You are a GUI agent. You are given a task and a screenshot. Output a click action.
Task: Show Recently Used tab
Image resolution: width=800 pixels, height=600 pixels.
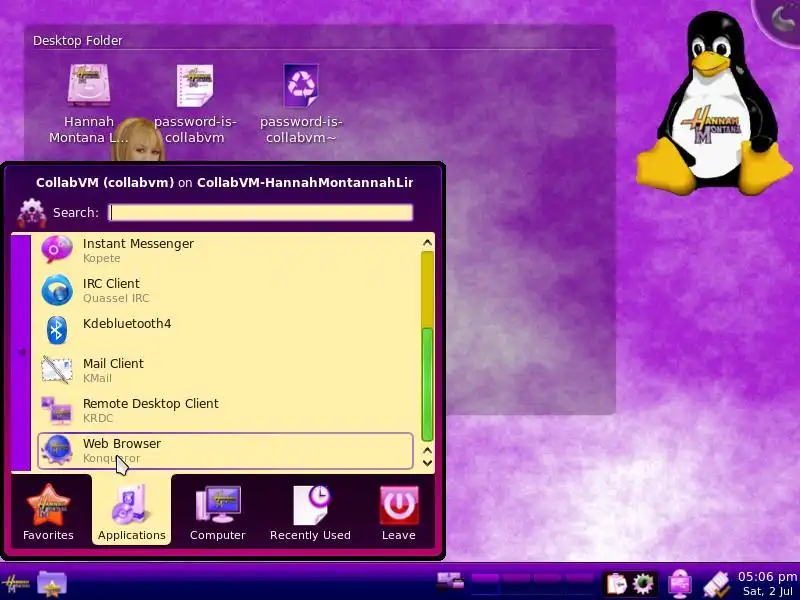(310, 512)
